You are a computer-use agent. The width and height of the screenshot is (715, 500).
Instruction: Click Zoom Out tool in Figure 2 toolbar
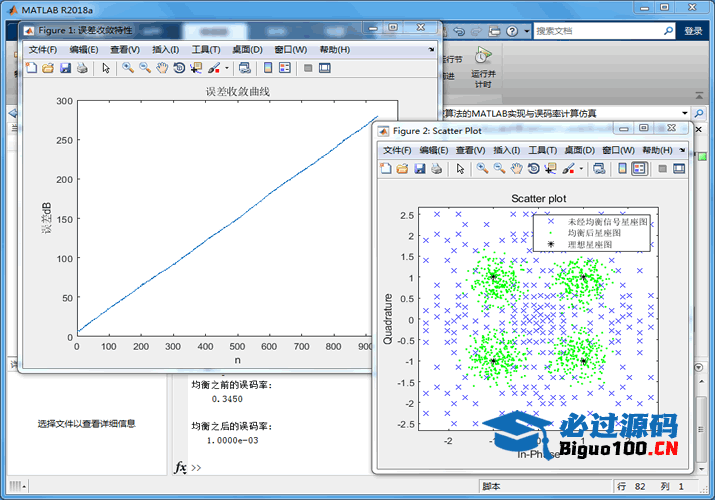(499, 169)
